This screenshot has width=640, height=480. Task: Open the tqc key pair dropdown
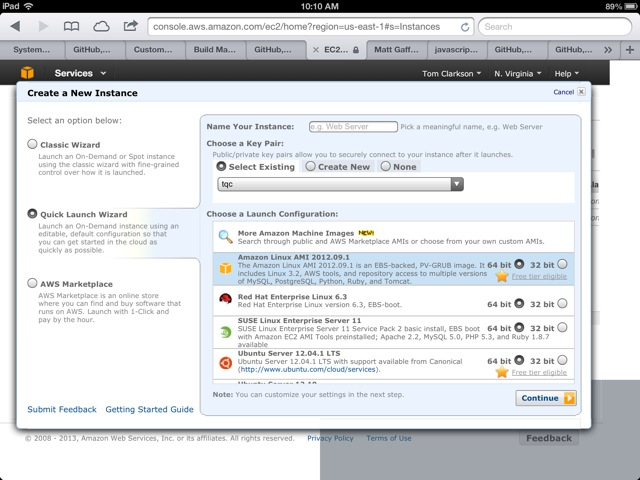340,184
